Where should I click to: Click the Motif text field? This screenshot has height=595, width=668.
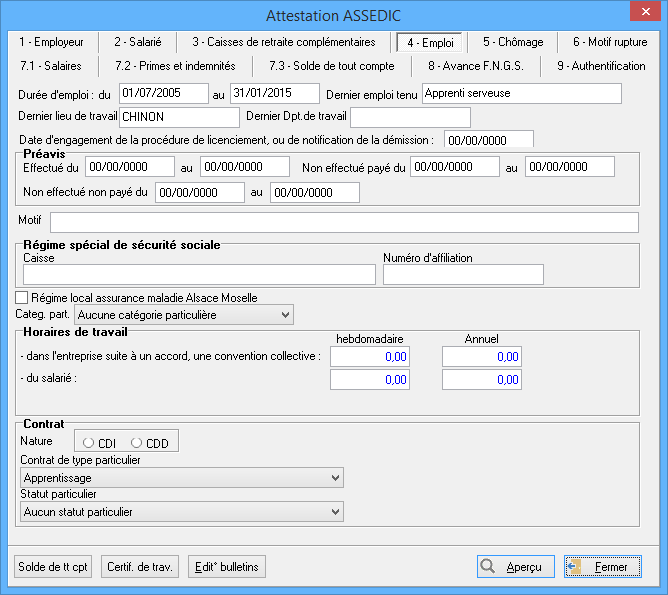coord(343,222)
